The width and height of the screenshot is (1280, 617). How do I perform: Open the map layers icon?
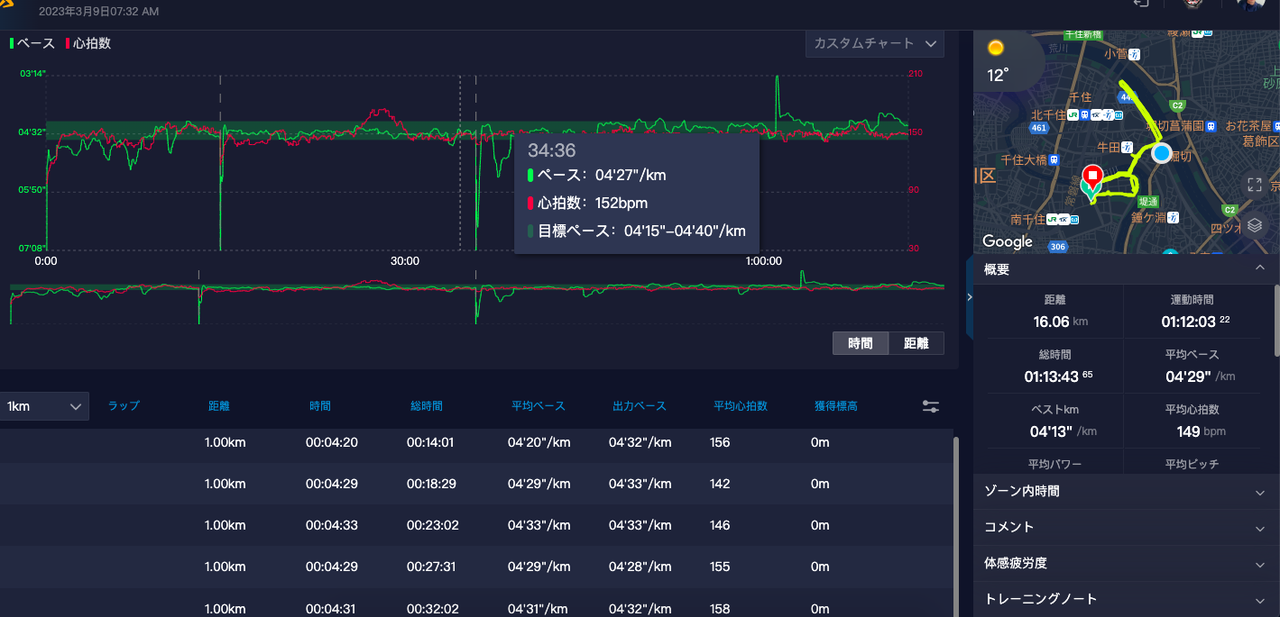point(1254,224)
